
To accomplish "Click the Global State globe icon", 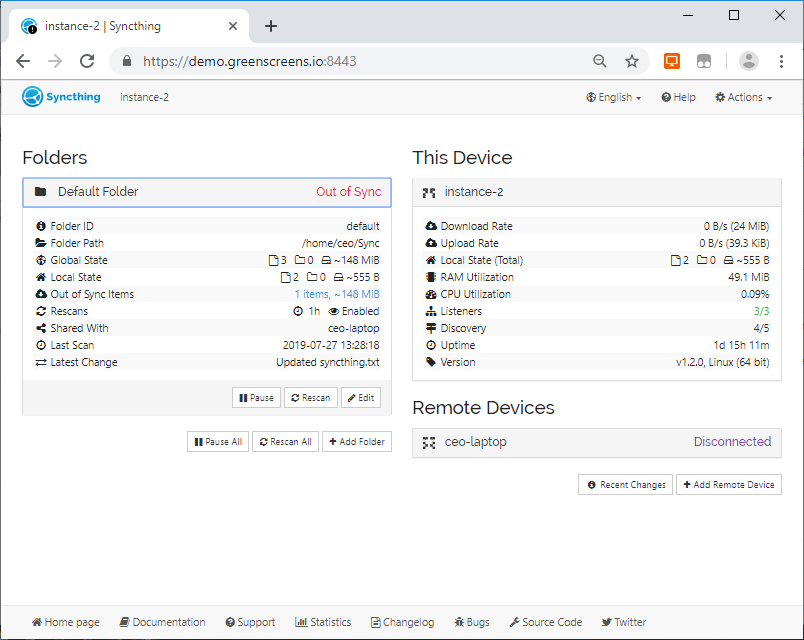I will coord(41,260).
